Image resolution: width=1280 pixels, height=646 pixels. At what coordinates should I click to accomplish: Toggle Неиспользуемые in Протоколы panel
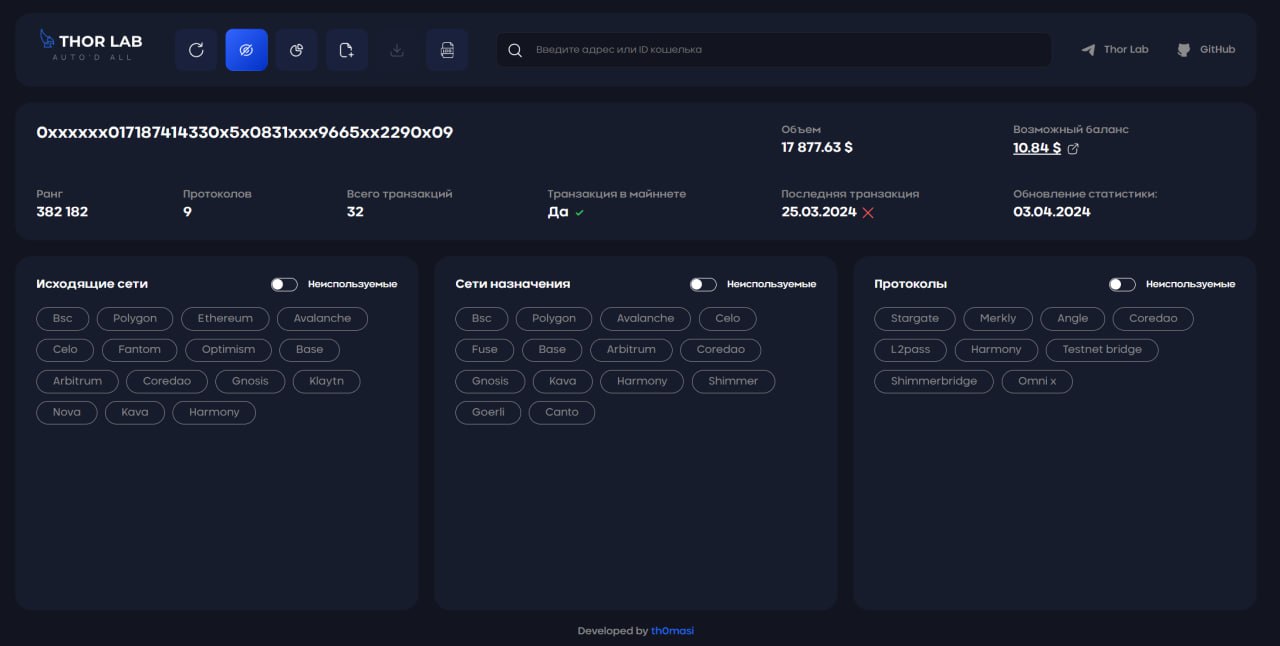pos(1122,284)
